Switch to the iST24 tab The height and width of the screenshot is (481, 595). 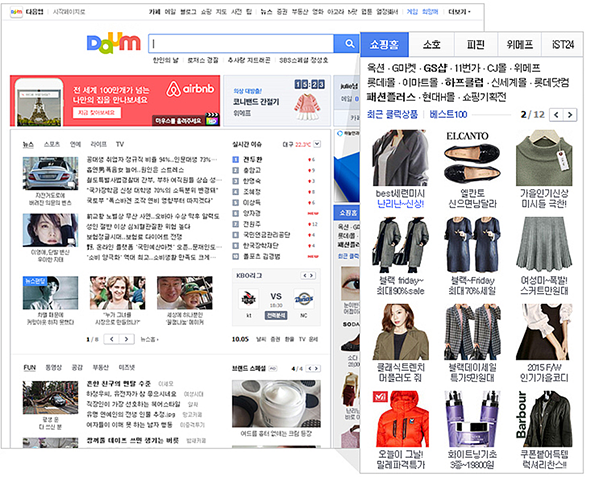click(563, 45)
